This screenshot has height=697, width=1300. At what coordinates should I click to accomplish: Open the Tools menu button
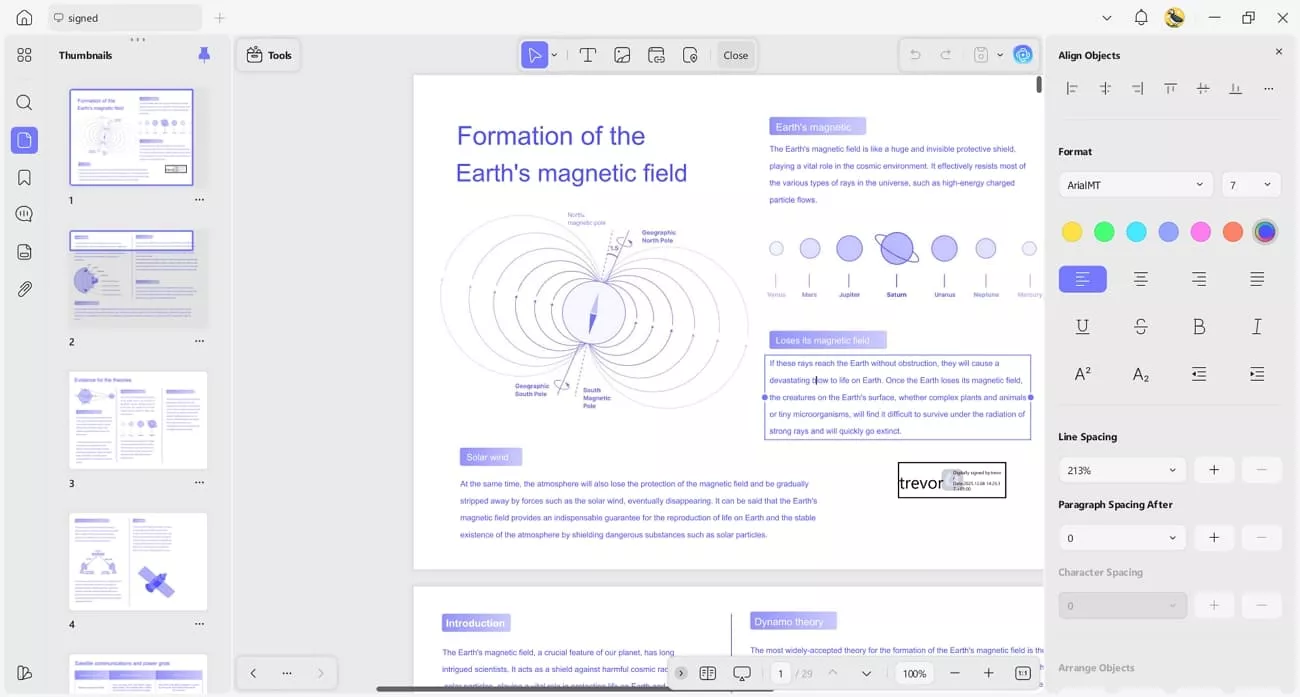(268, 55)
